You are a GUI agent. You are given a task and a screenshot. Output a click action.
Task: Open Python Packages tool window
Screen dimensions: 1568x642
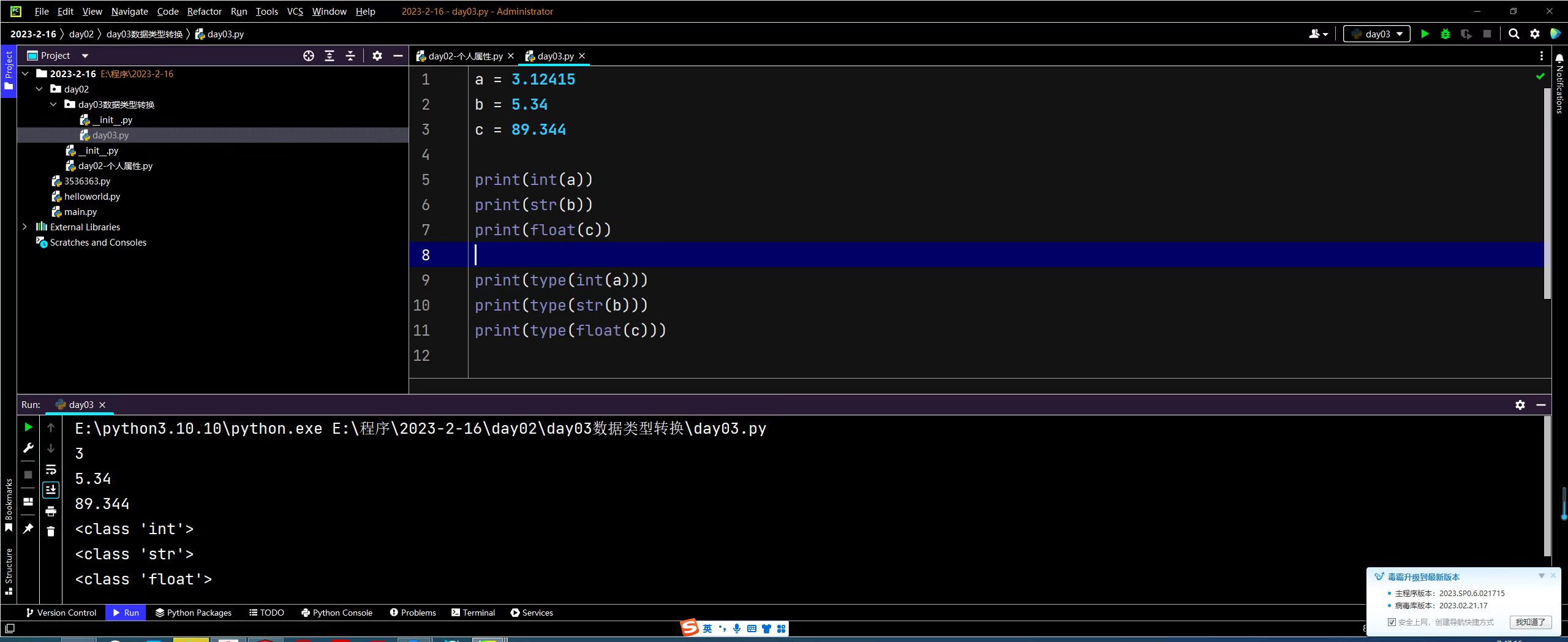194,613
